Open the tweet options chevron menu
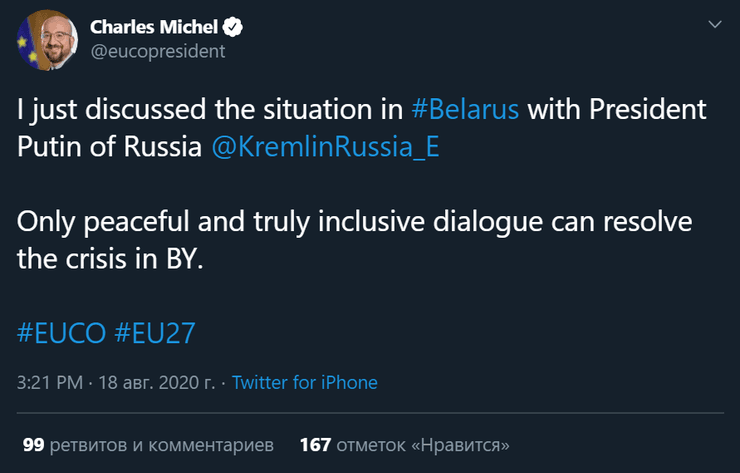The width and height of the screenshot is (740, 473). 713,23
